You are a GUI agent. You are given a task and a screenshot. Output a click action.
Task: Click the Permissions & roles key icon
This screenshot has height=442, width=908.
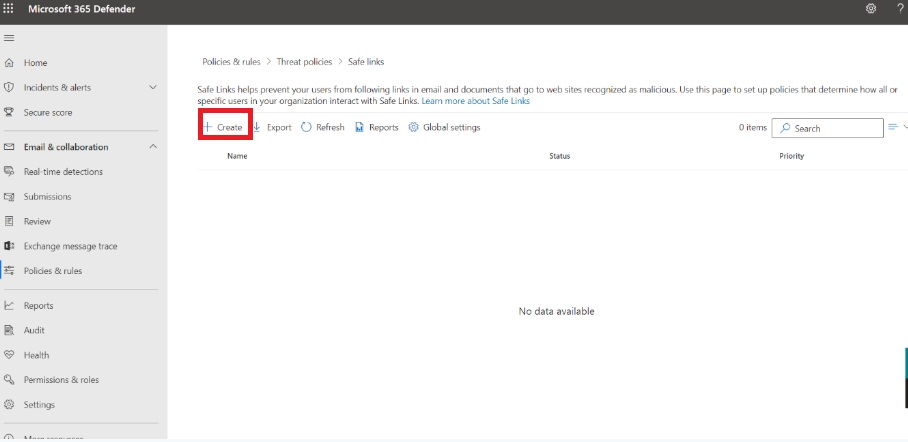[x=9, y=379]
